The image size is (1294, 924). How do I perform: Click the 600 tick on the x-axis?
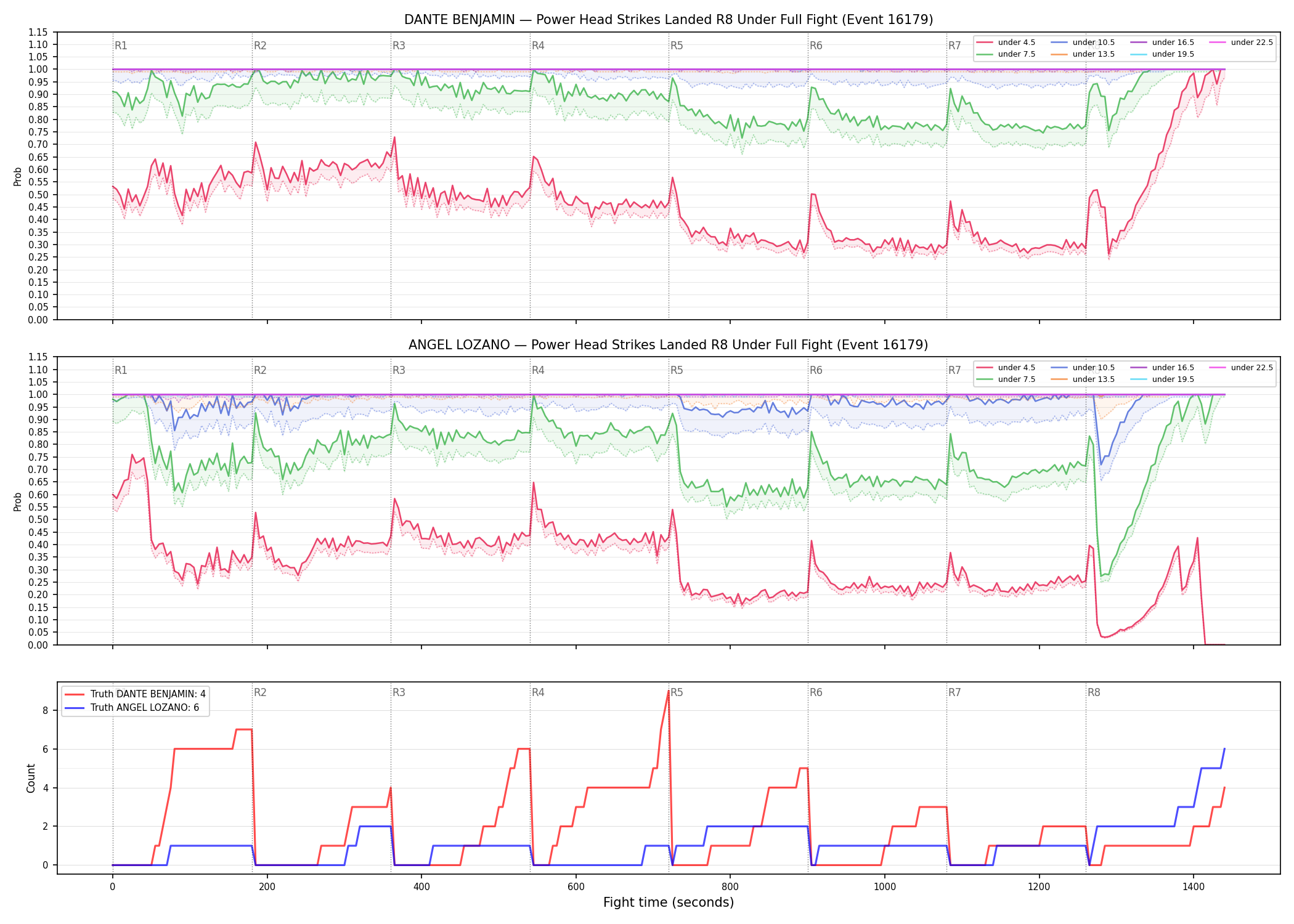click(x=576, y=887)
